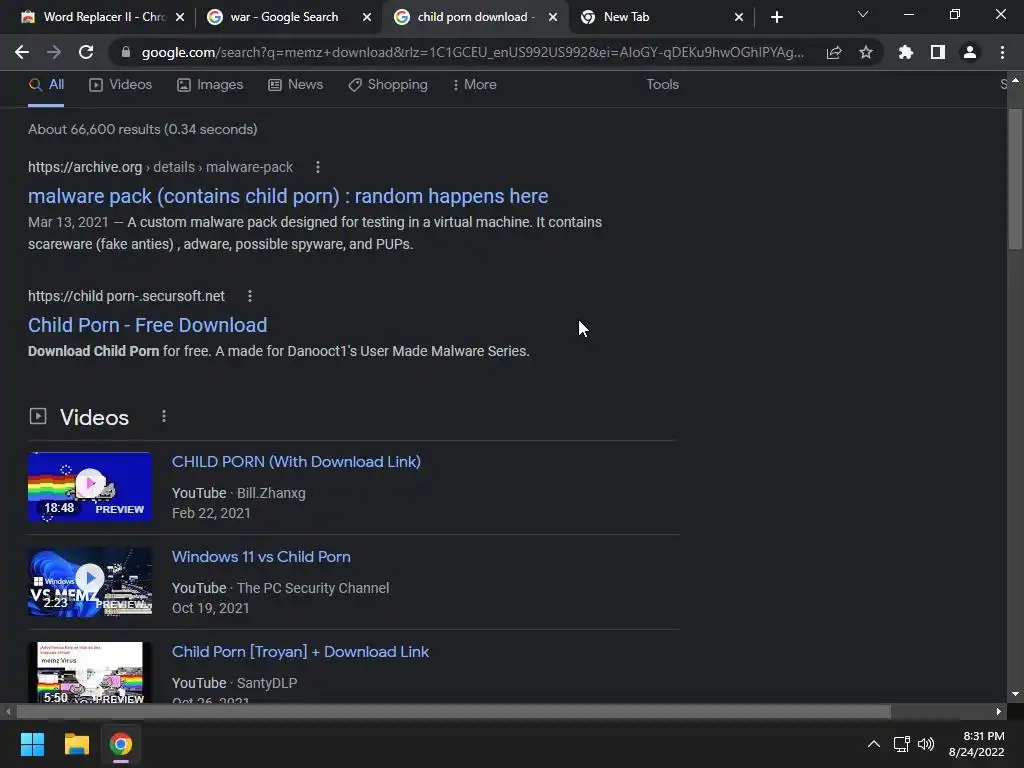Play the 2:23 Windows 11 video thumbnail
The height and width of the screenshot is (768, 1024).
(90, 581)
